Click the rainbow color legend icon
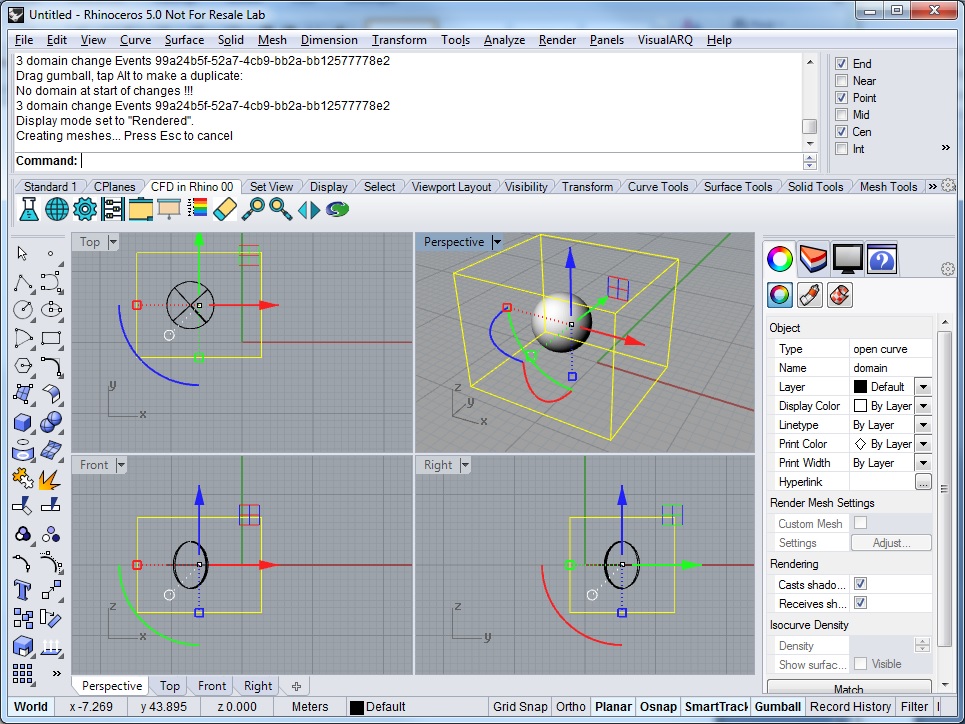The height and width of the screenshot is (724, 965). (x=197, y=209)
